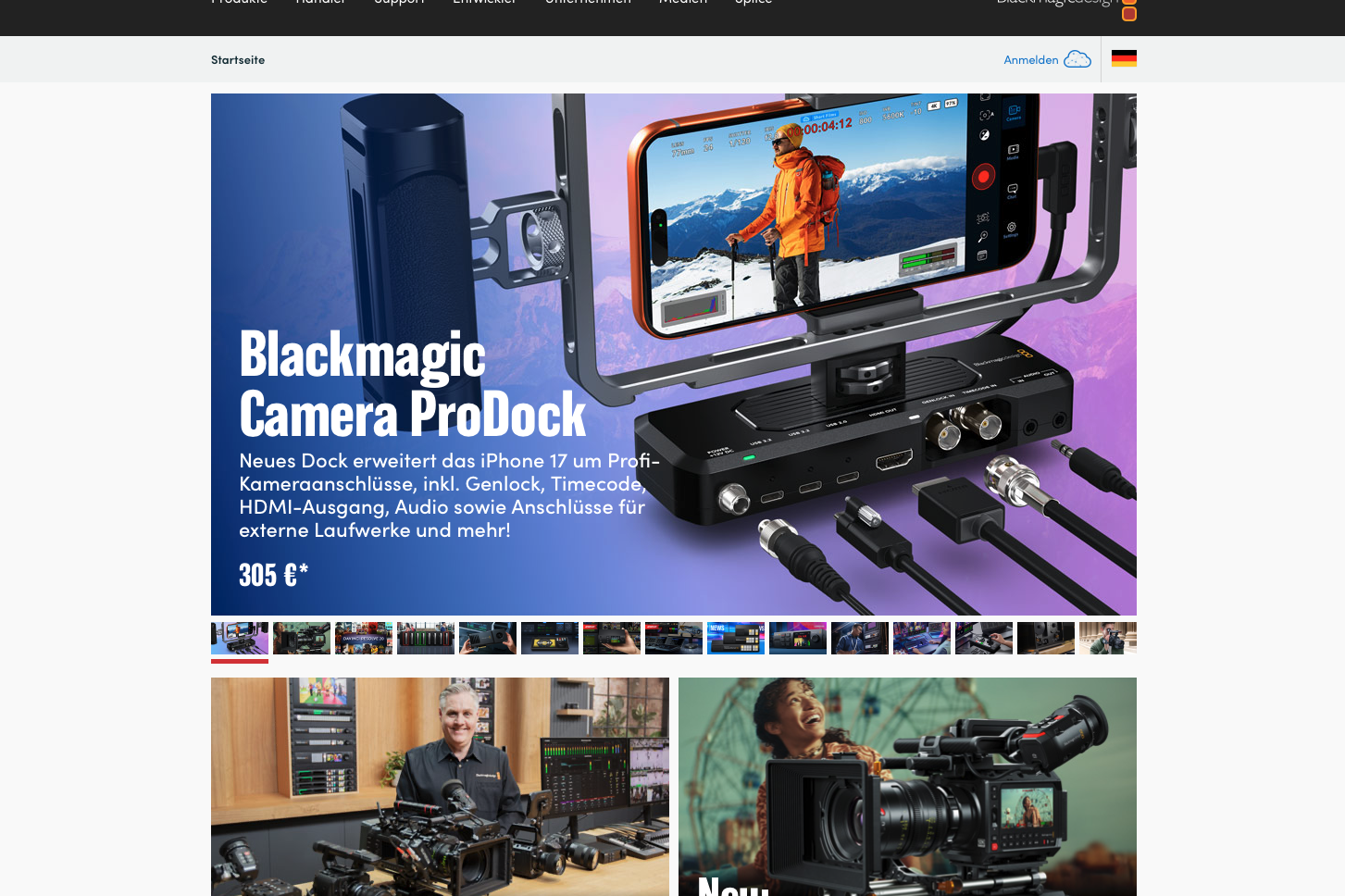Open the German flag country selector
Image resolution: width=1345 pixels, height=896 pixels.
tap(1124, 58)
